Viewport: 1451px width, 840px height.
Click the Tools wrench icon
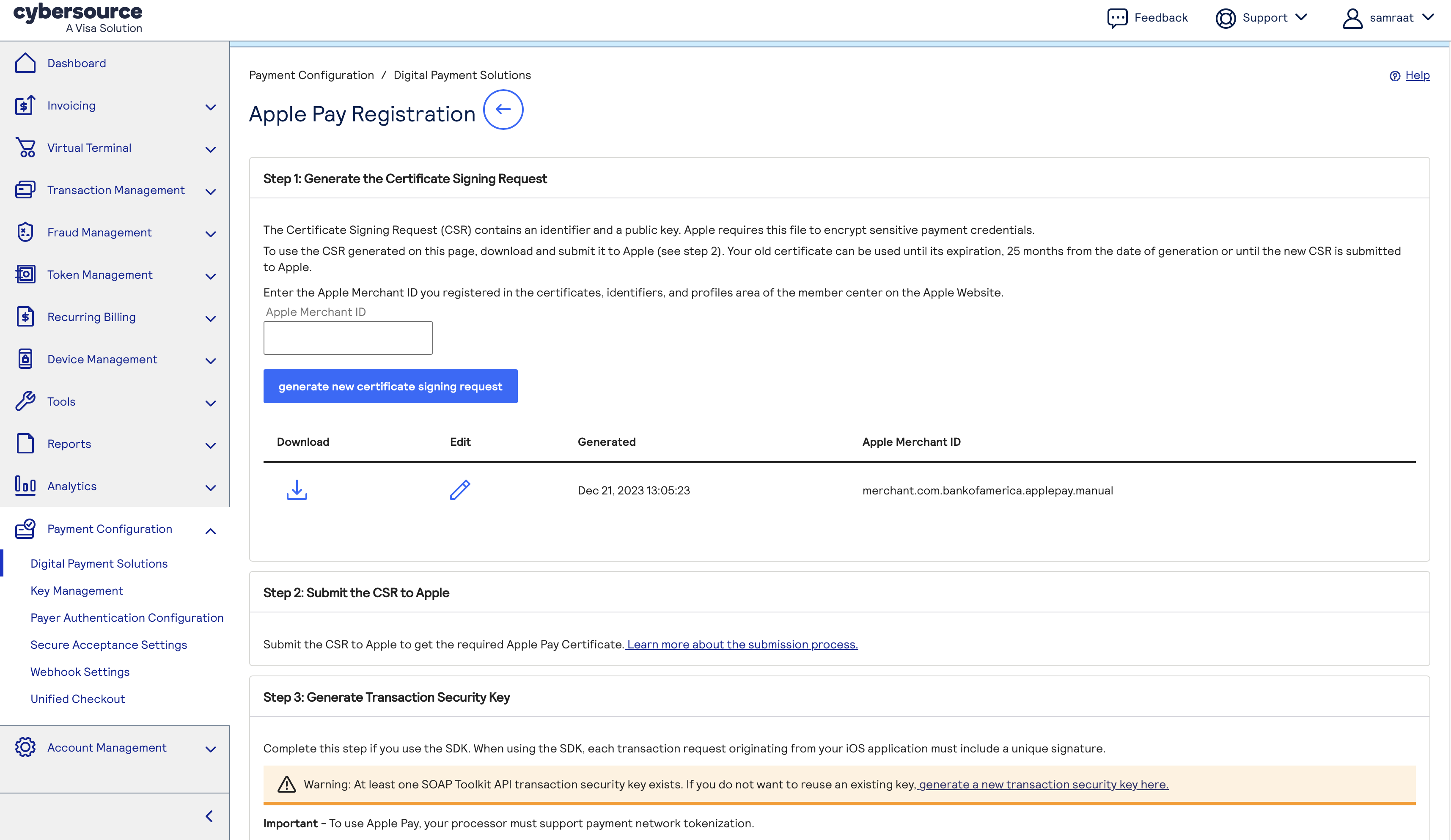[x=25, y=401]
